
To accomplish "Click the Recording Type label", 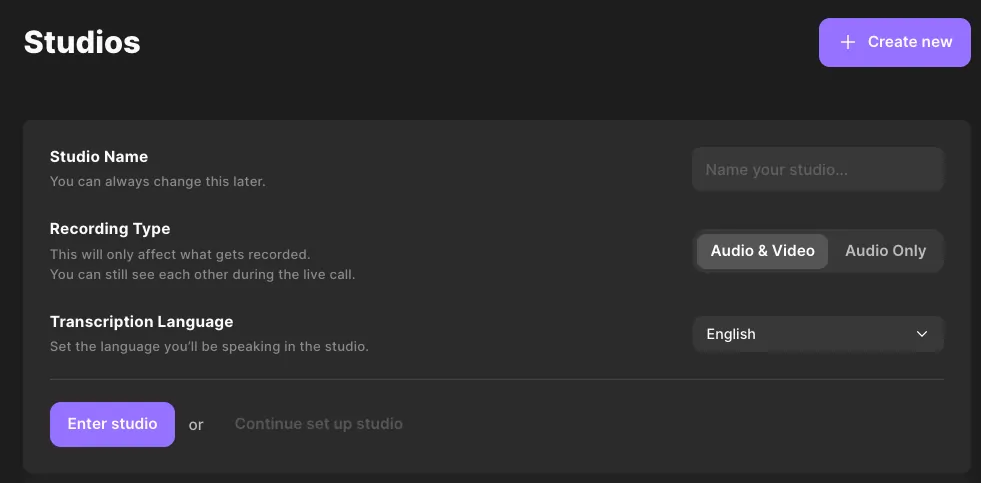I will [110, 229].
